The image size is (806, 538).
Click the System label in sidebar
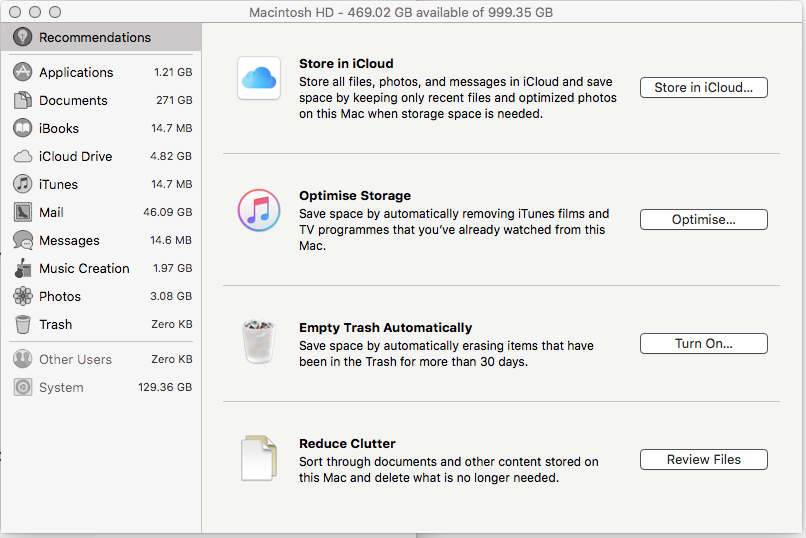61,387
